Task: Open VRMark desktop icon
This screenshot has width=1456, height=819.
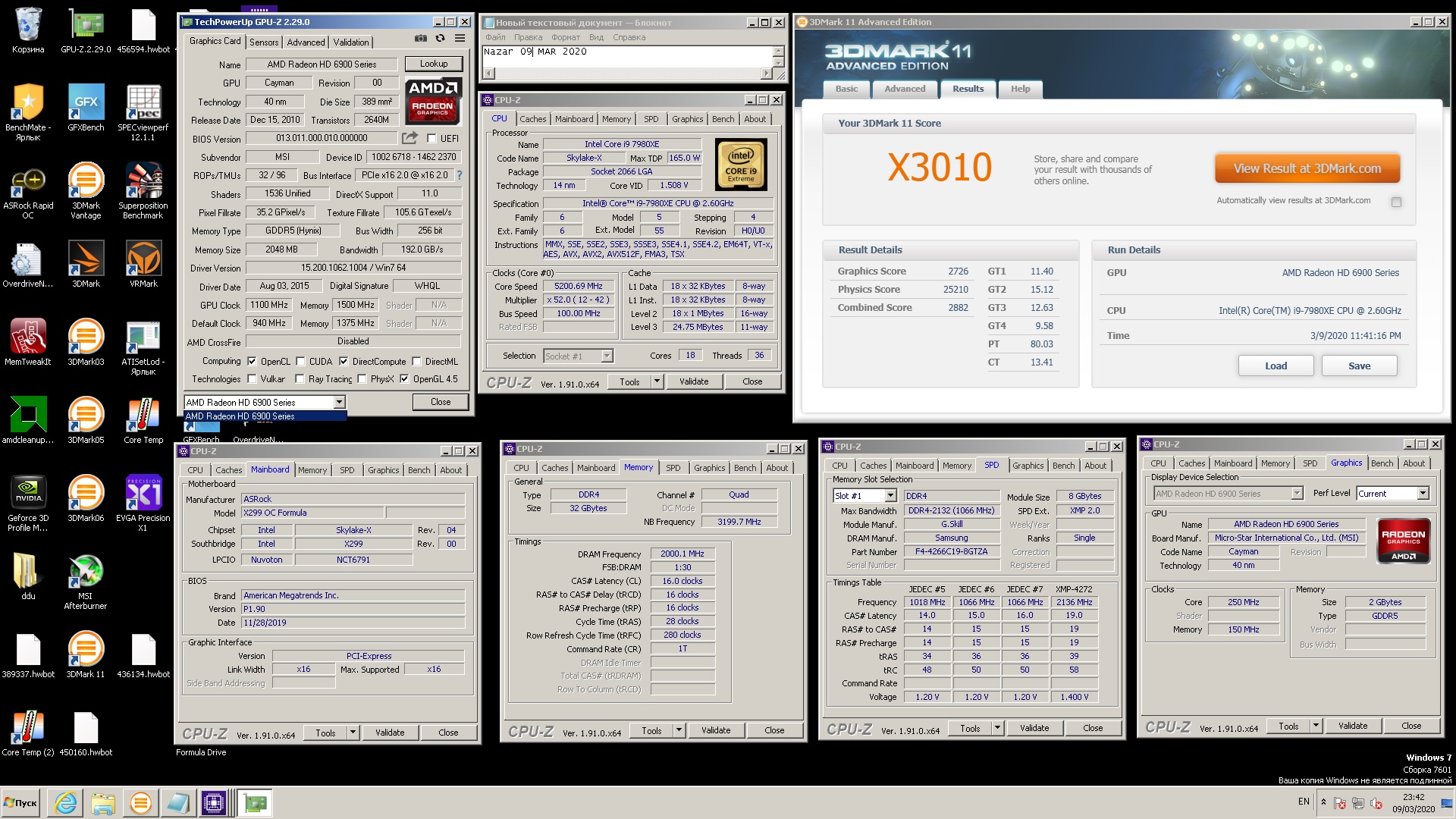Action: 143,265
